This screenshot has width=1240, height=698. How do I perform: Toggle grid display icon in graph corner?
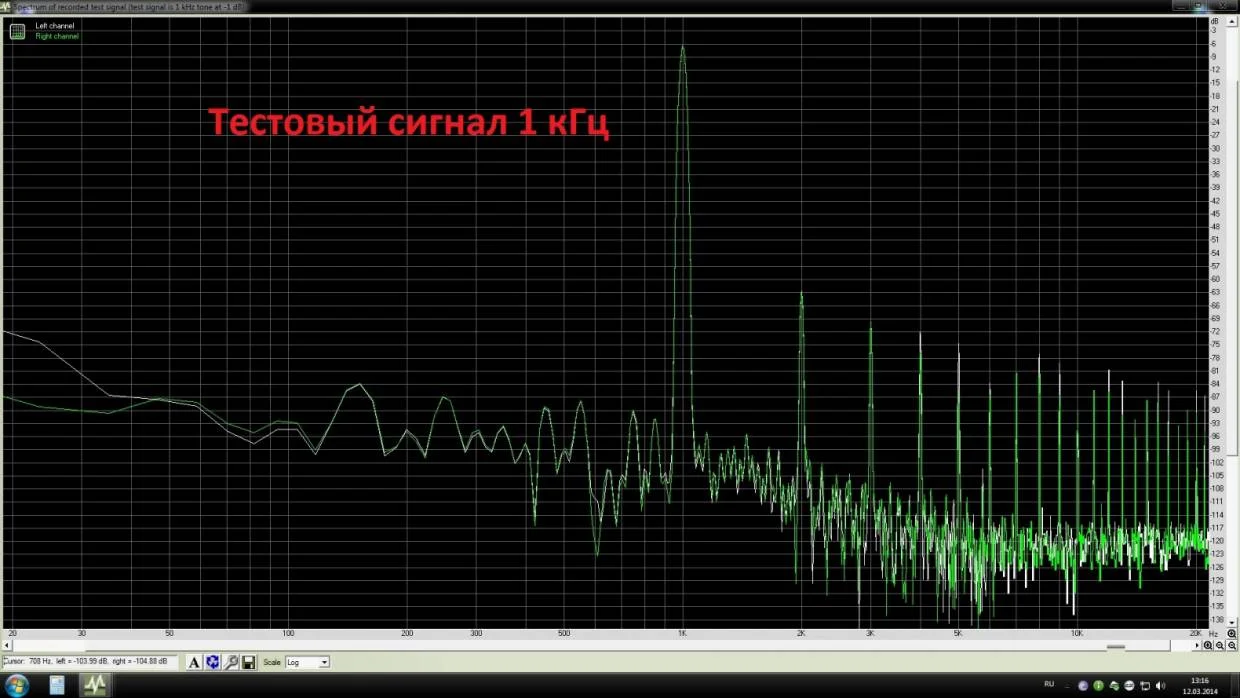tap(17, 31)
